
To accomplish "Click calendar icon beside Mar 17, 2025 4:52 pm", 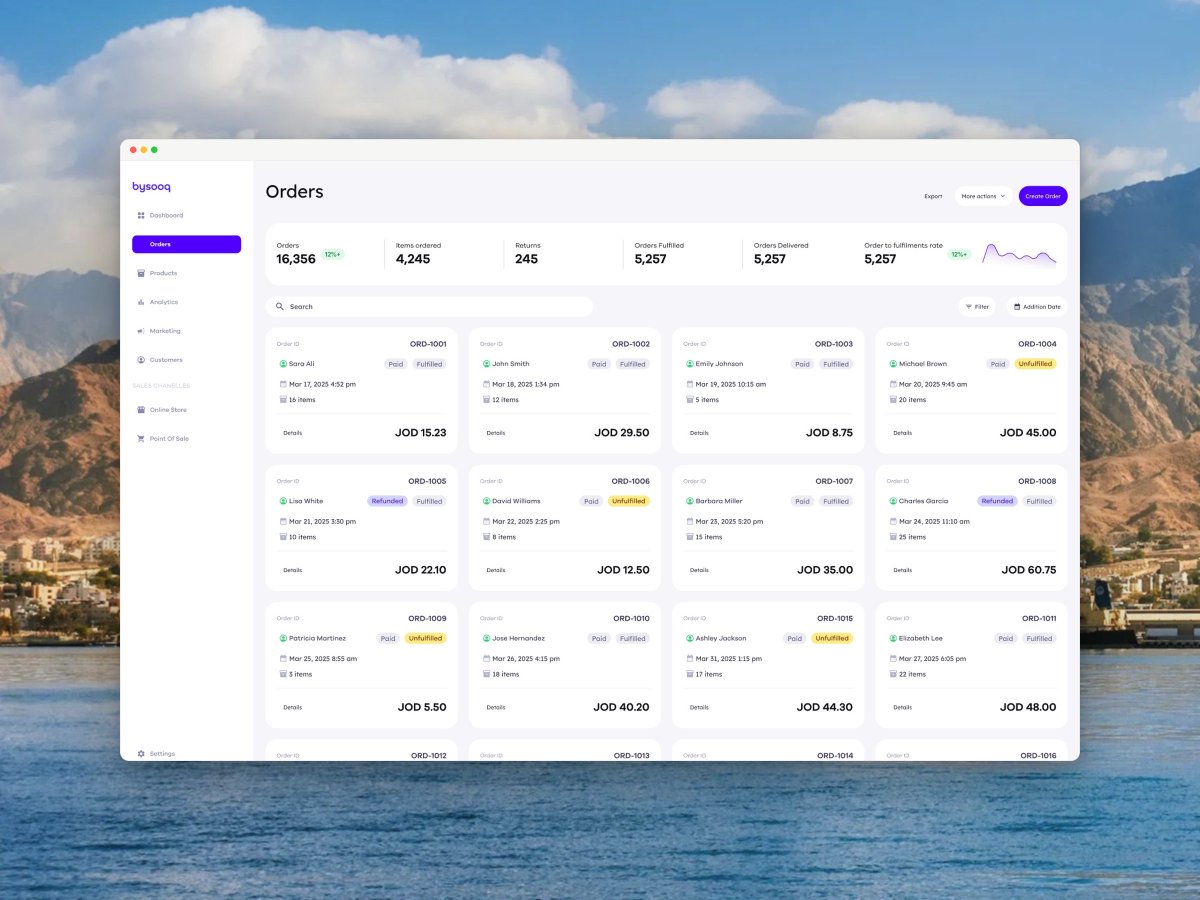I will [283, 384].
